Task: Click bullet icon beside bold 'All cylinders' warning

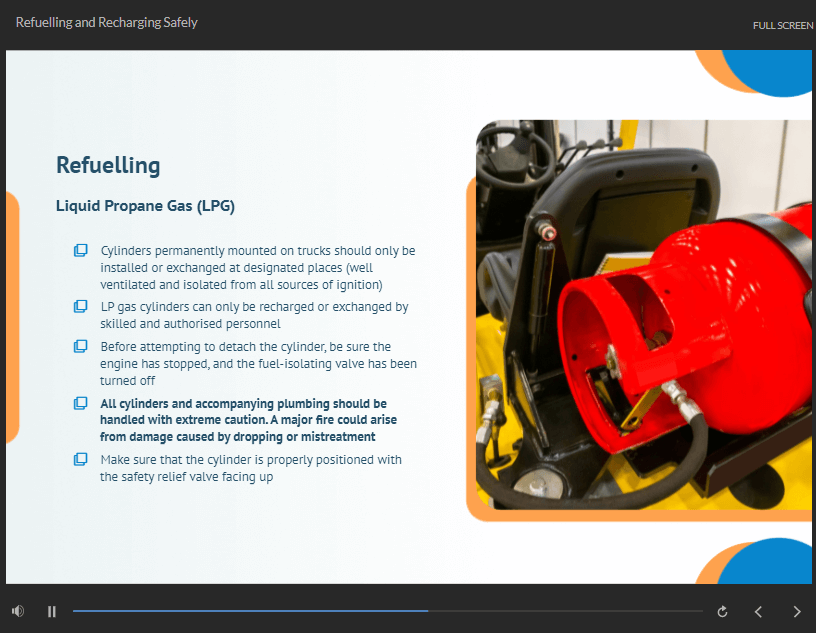Action: (80, 403)
